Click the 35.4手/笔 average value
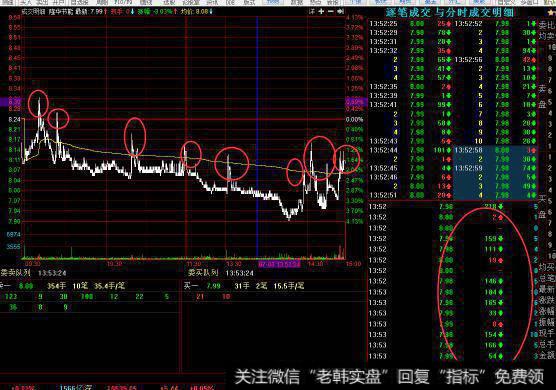The height and width of the screenshot is (390, 556). tap(110, 286)
